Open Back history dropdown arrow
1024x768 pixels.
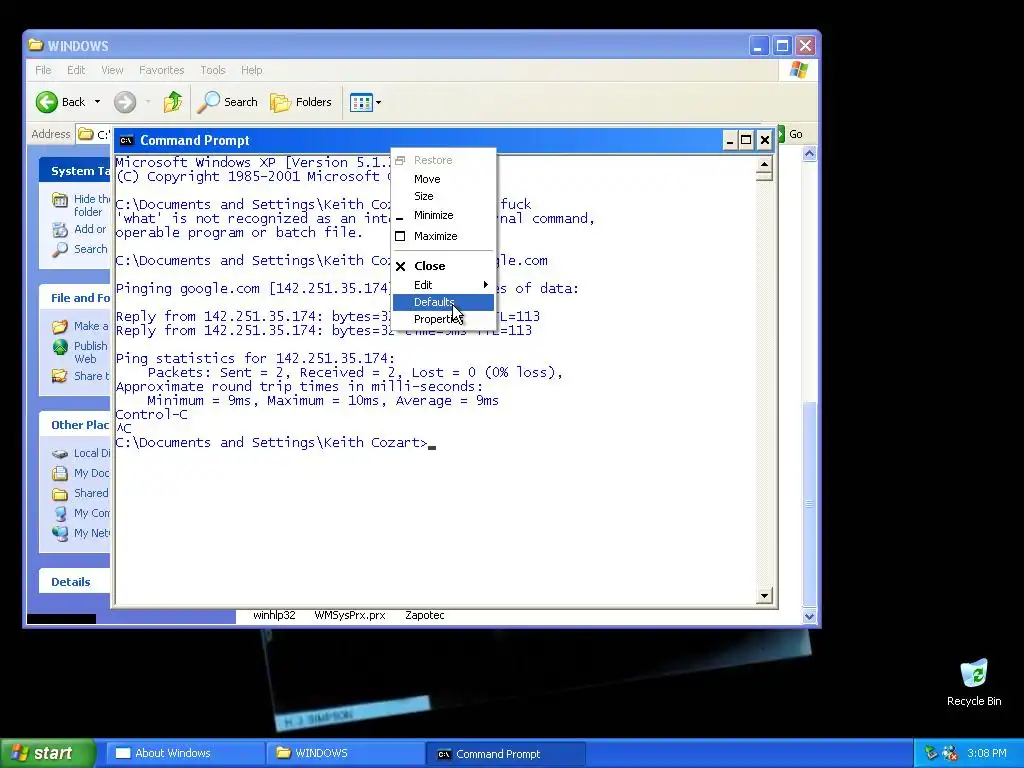point(97,102)
